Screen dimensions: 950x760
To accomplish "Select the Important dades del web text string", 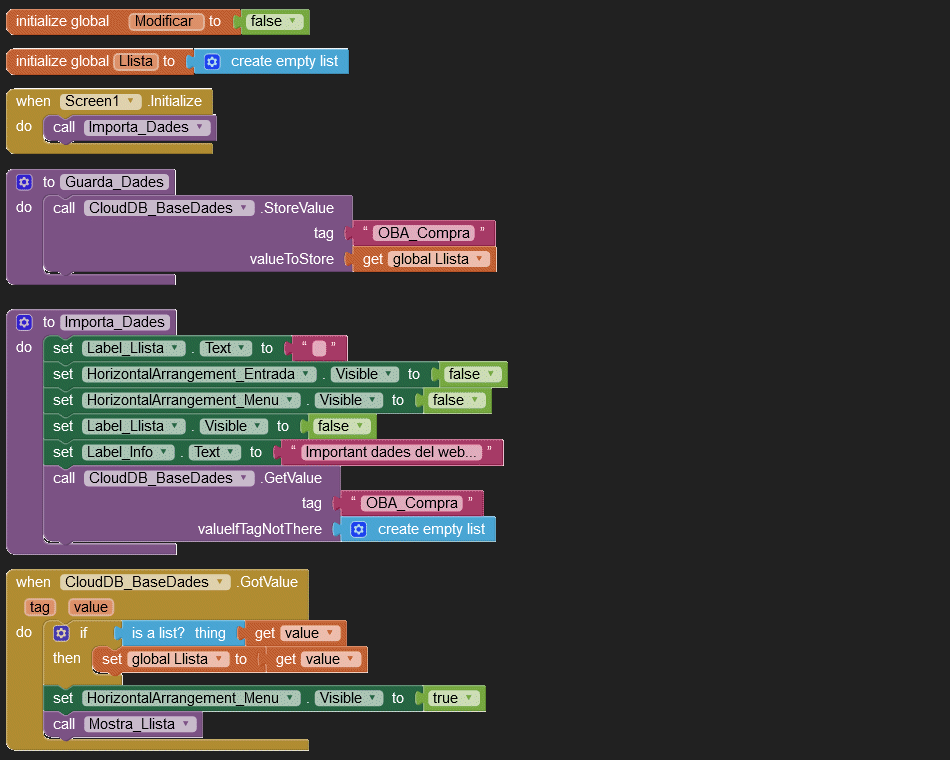I will click(391, 452).
